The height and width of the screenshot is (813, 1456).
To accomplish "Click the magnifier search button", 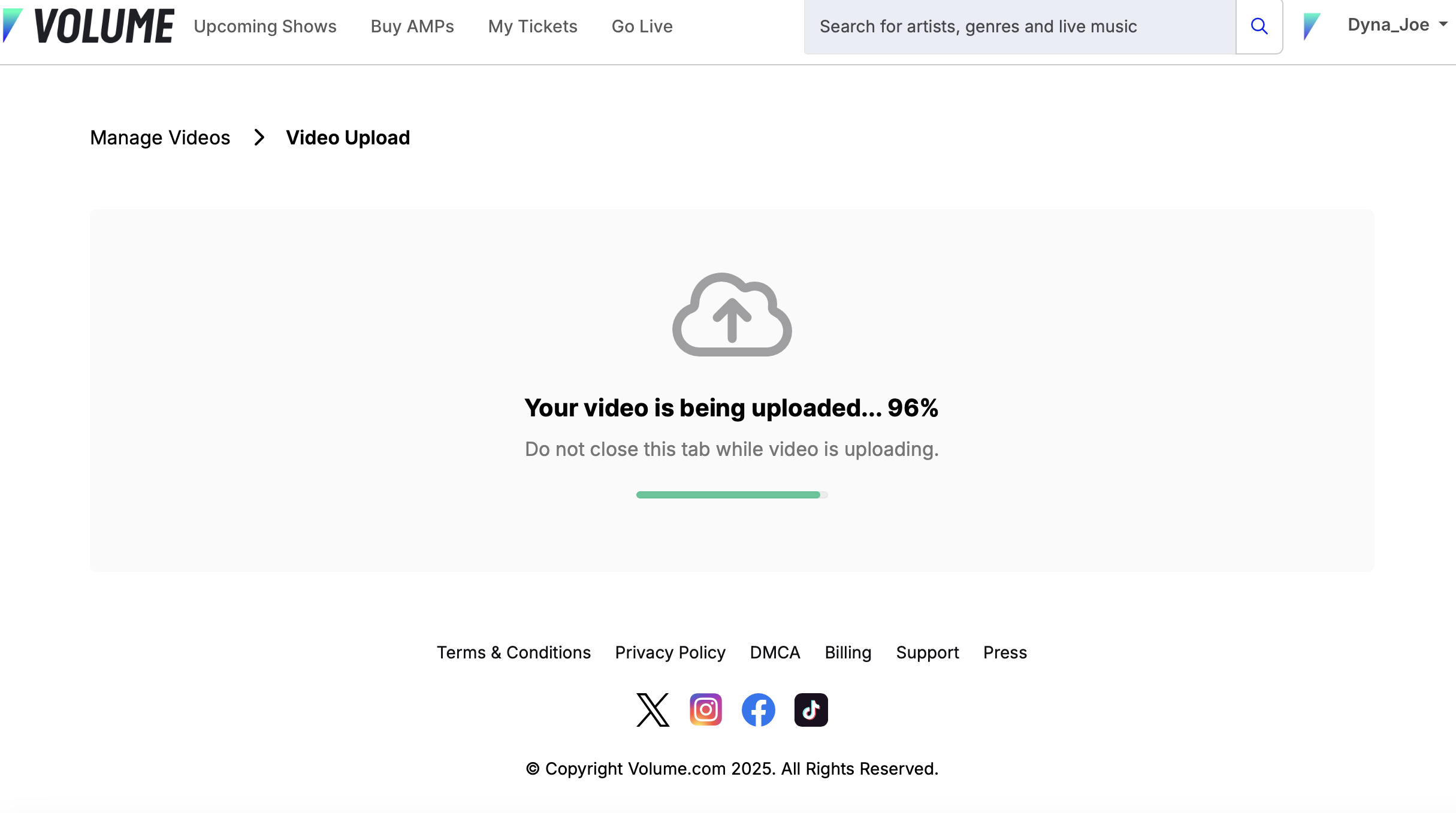I will (x=1259, y=26).
